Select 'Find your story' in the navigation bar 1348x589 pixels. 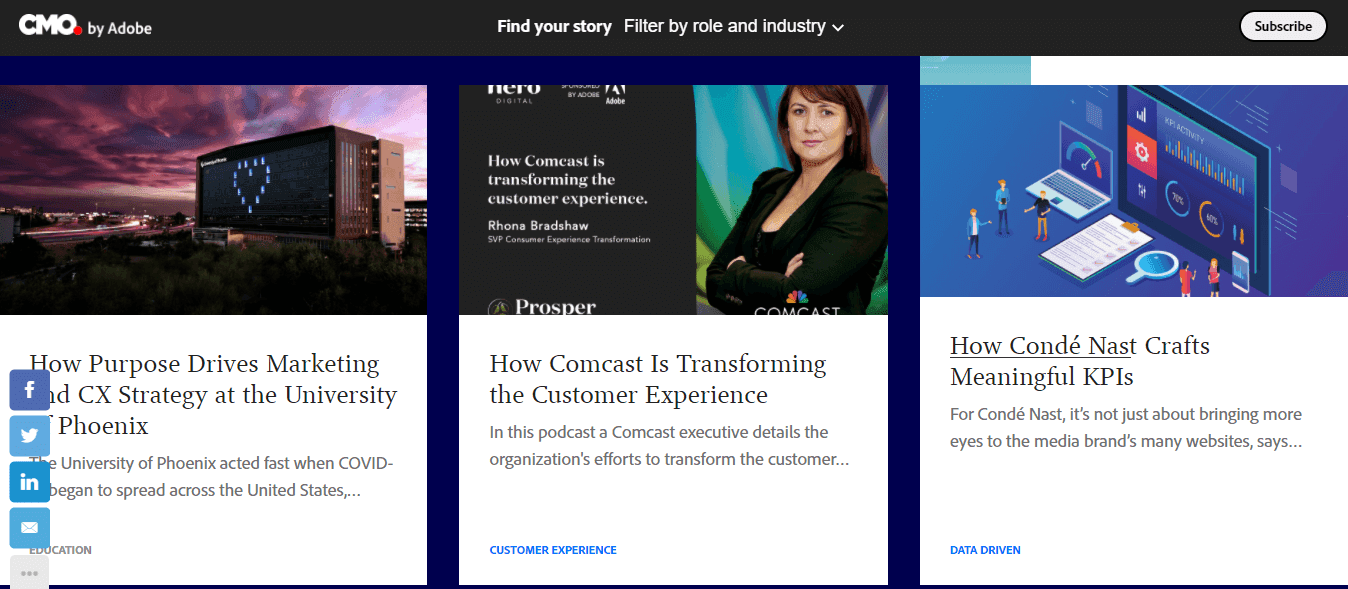click(x=554, y=27)
